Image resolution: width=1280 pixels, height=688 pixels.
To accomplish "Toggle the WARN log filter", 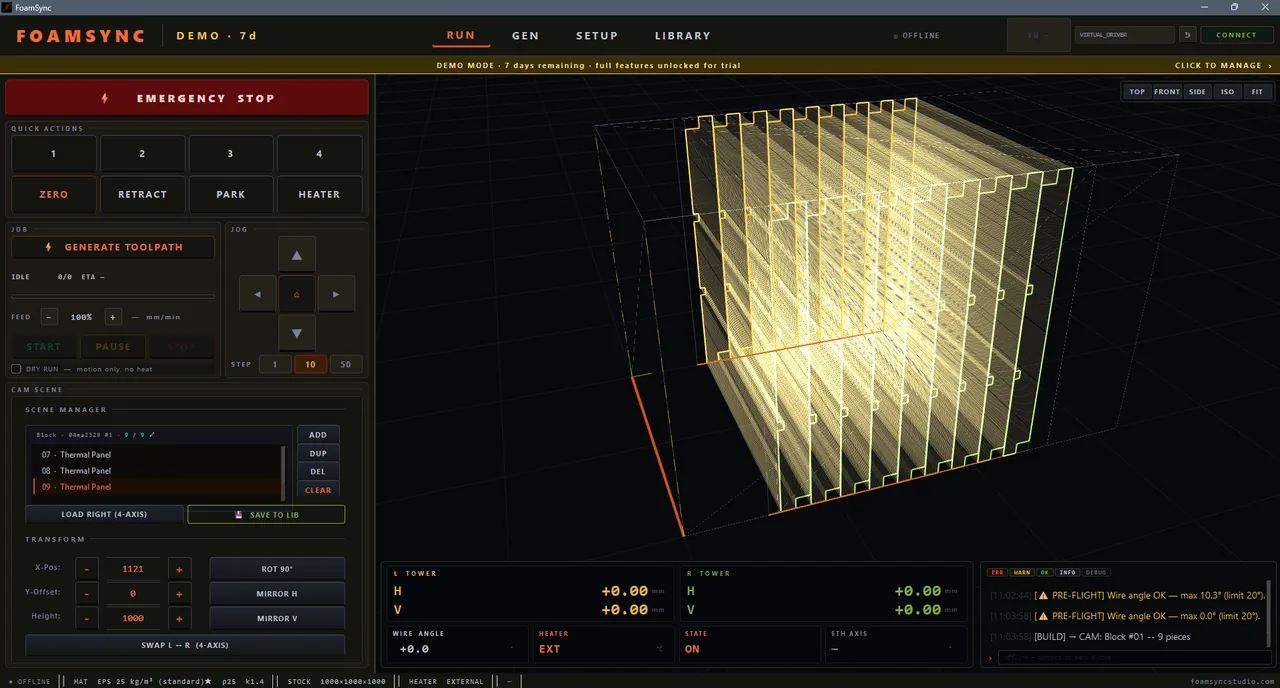I will point(1022,573).
